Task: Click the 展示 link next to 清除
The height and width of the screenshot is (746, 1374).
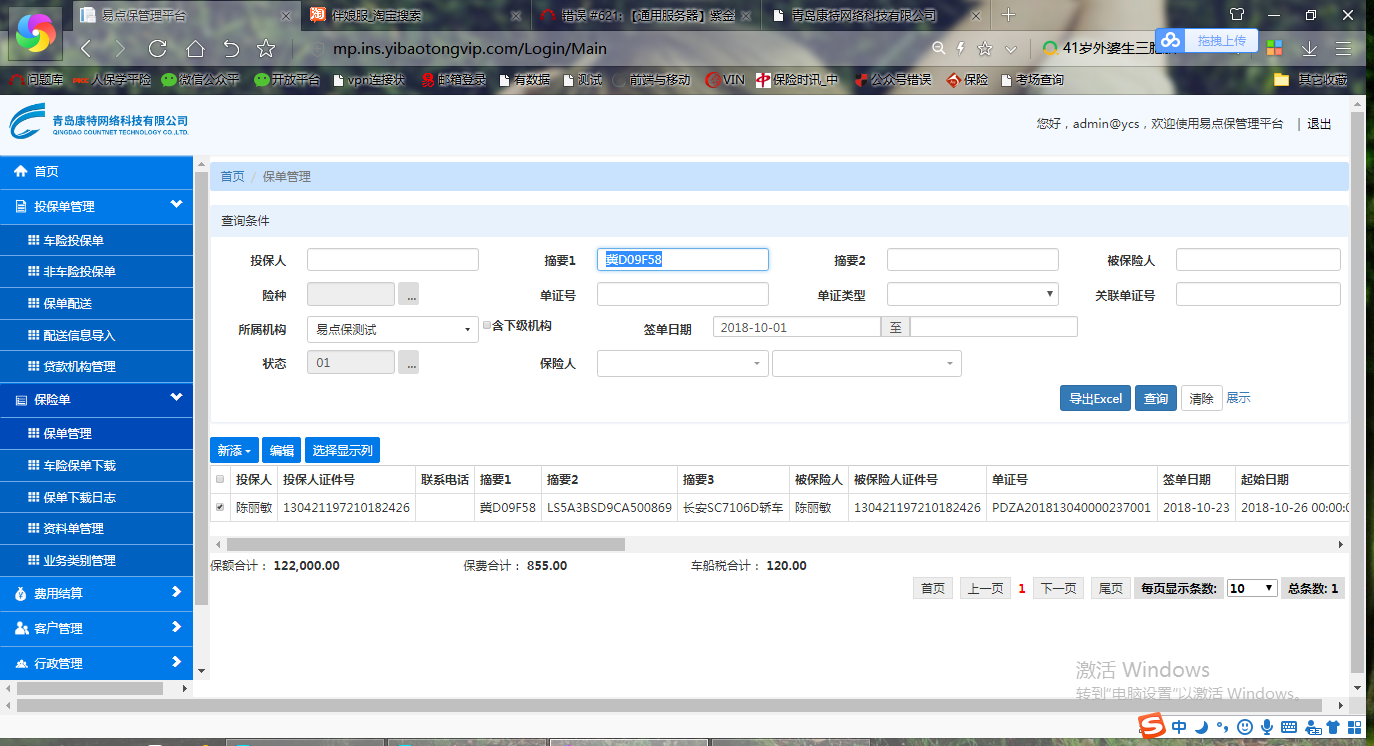Action: [x=1238, y=398]
